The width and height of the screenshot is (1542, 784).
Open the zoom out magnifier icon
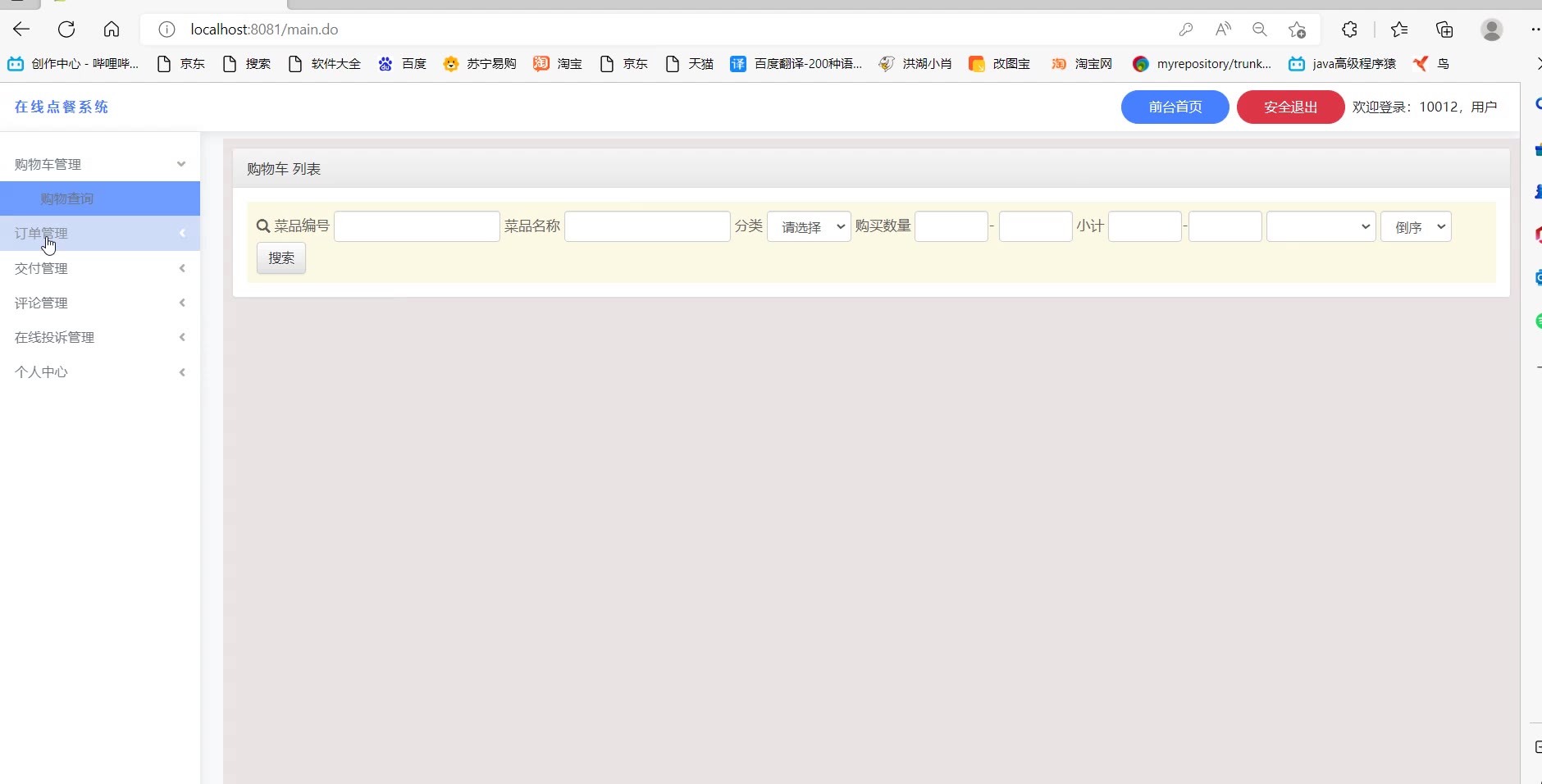(x=1260, y=30)
